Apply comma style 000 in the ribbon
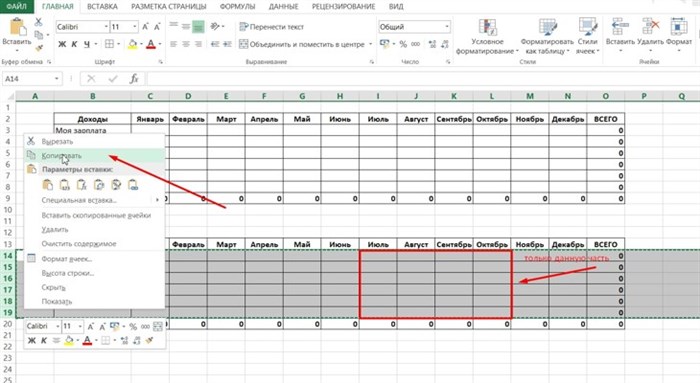Viewport: 700px width, 383px height. tap(416, 44)
